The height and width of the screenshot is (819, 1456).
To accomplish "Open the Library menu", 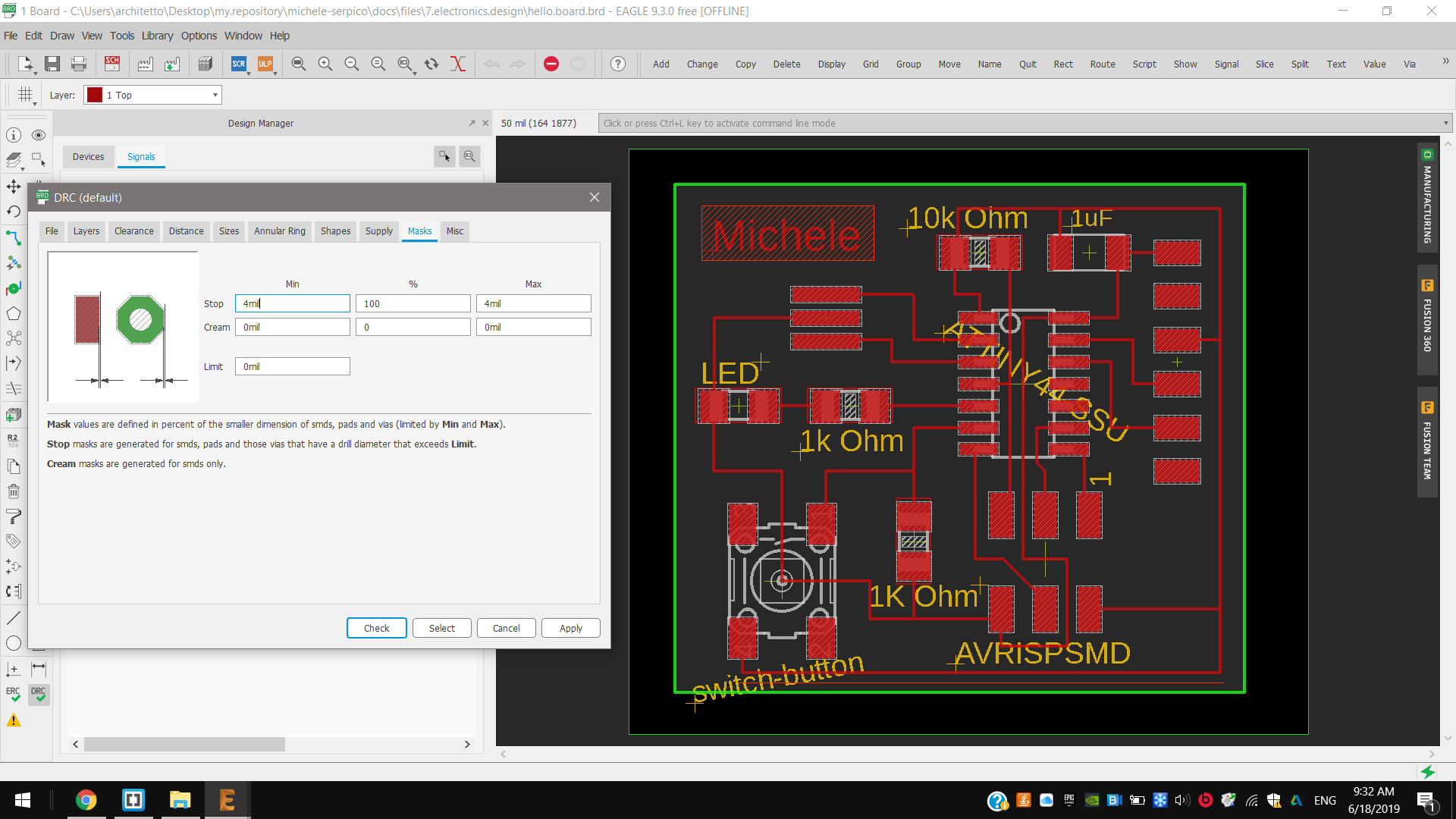I will [157, 36].
